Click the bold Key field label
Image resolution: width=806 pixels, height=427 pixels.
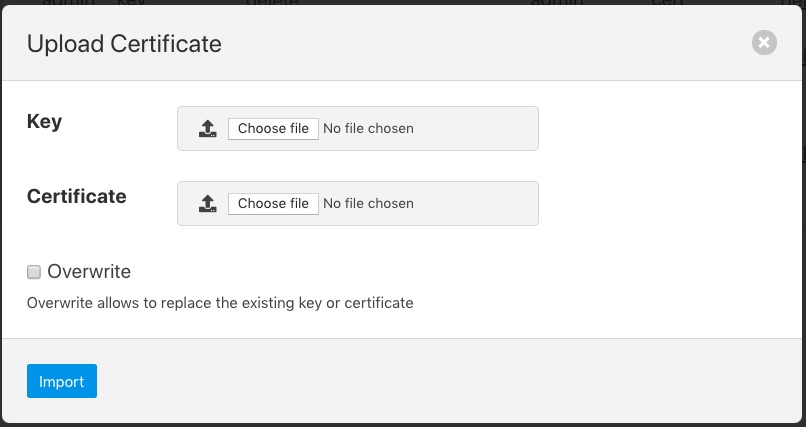click(44, 122)
